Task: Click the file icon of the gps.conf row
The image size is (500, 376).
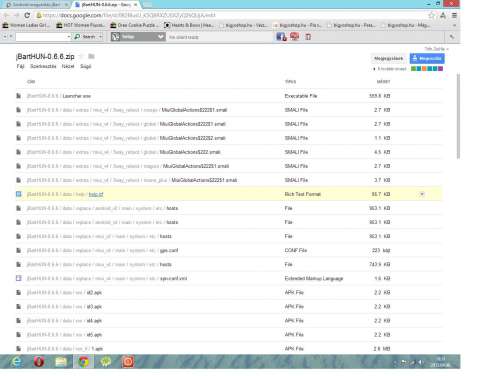Action: pyautogui.click(x=19, y=250)
